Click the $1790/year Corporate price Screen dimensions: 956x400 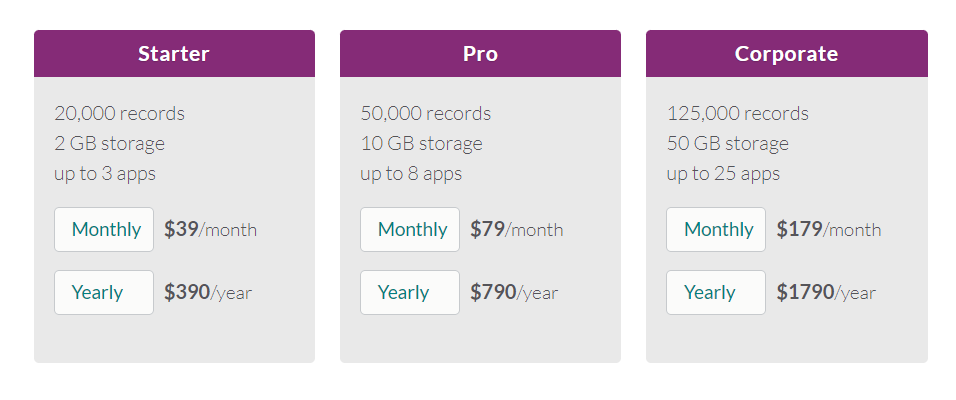(826, 293)
